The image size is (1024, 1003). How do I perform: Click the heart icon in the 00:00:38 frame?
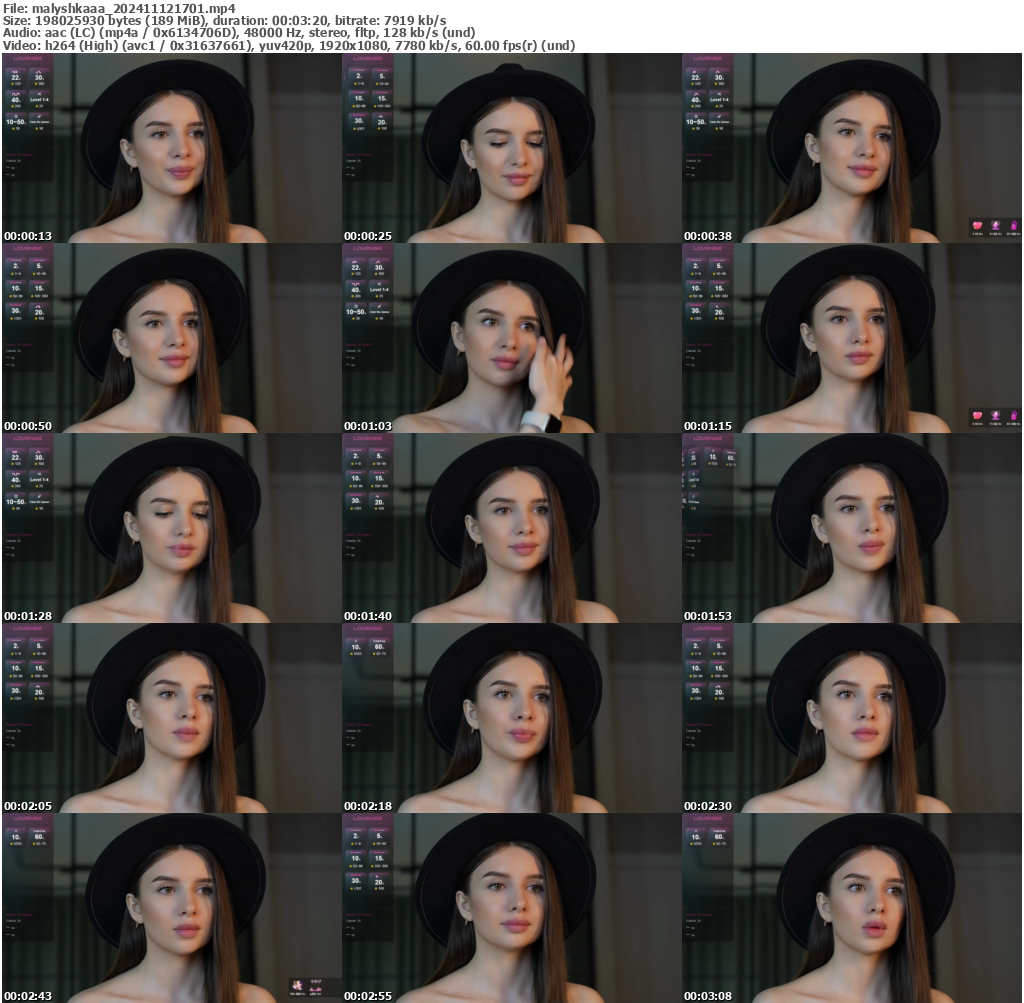(x=977, y=227)
